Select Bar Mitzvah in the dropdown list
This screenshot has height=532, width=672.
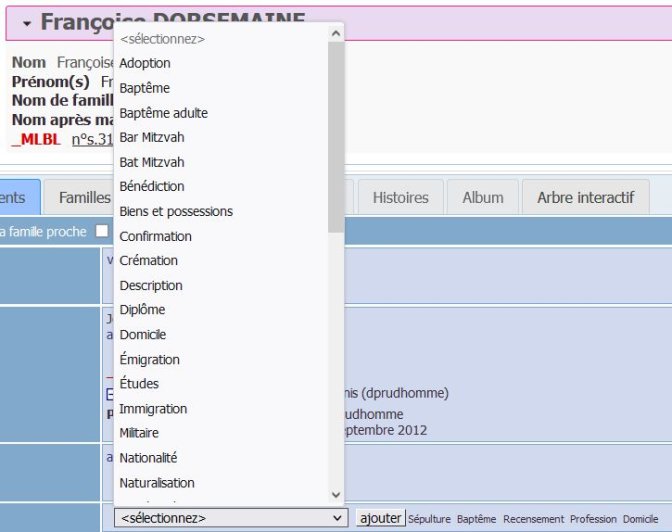click(152, 137)
